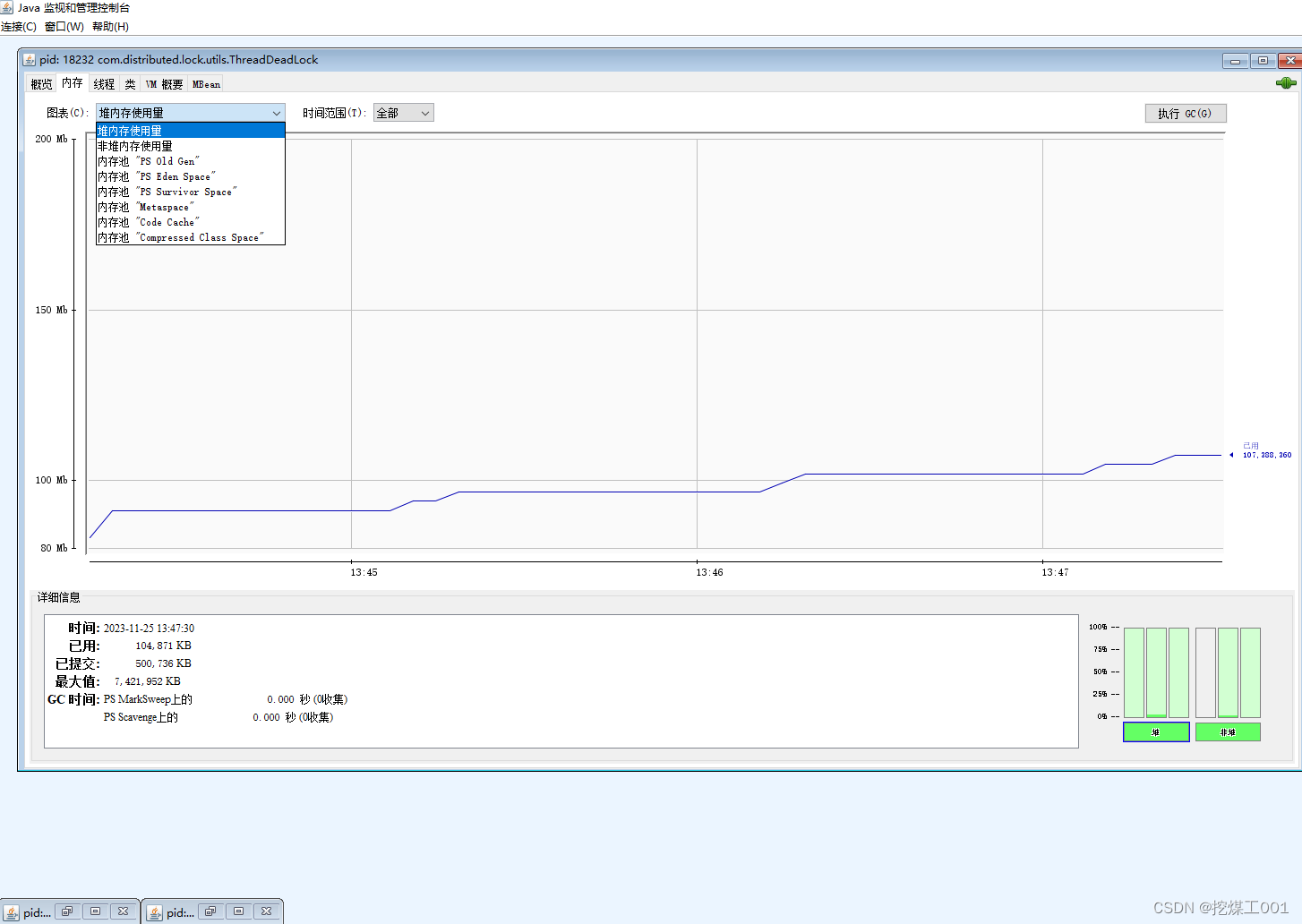
Task: Click the 已用 107,288,360 value beside the chart
Action: [x=1266, y=450]
